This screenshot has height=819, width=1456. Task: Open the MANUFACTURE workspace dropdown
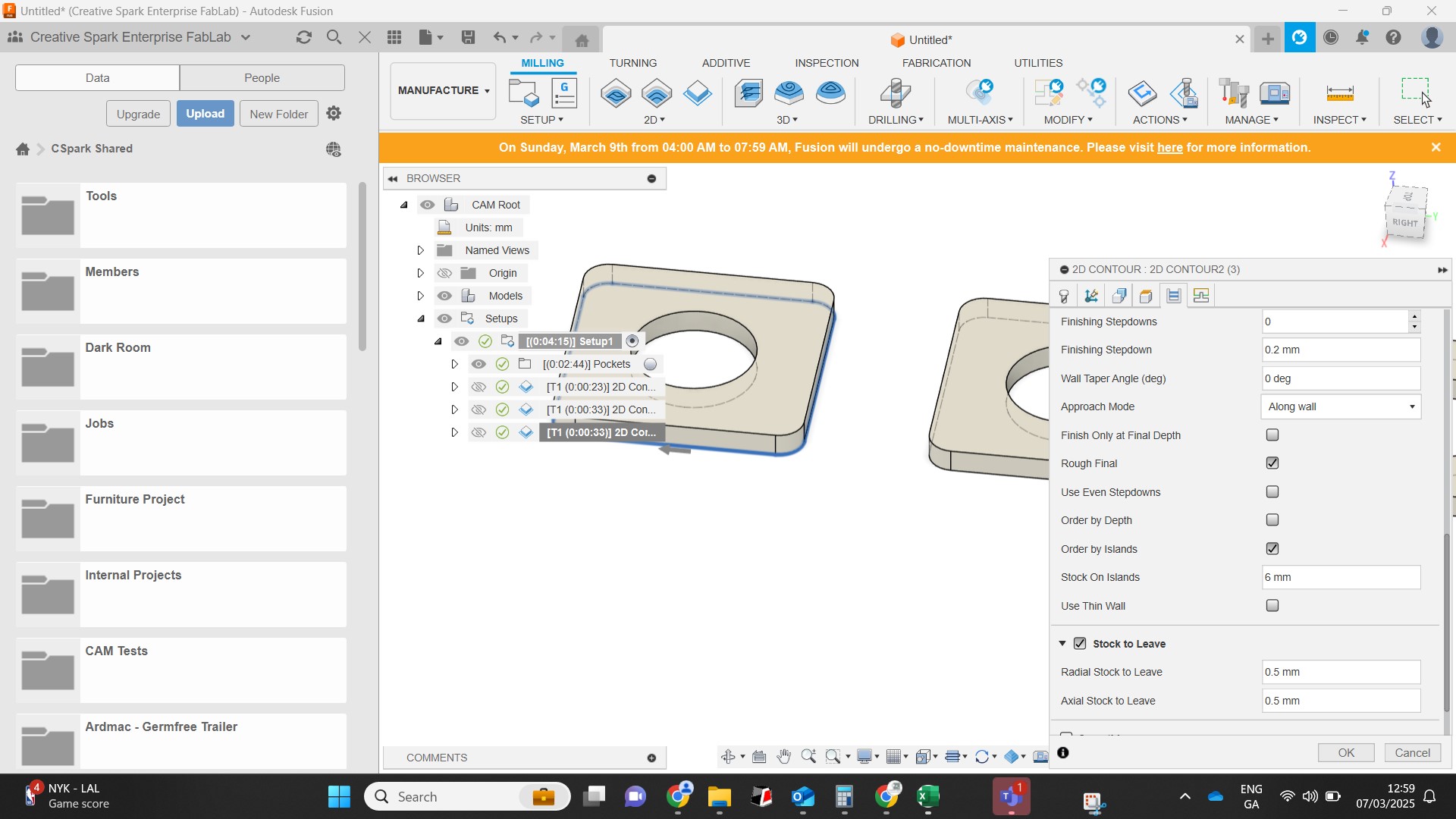click(x=444, y=90)
